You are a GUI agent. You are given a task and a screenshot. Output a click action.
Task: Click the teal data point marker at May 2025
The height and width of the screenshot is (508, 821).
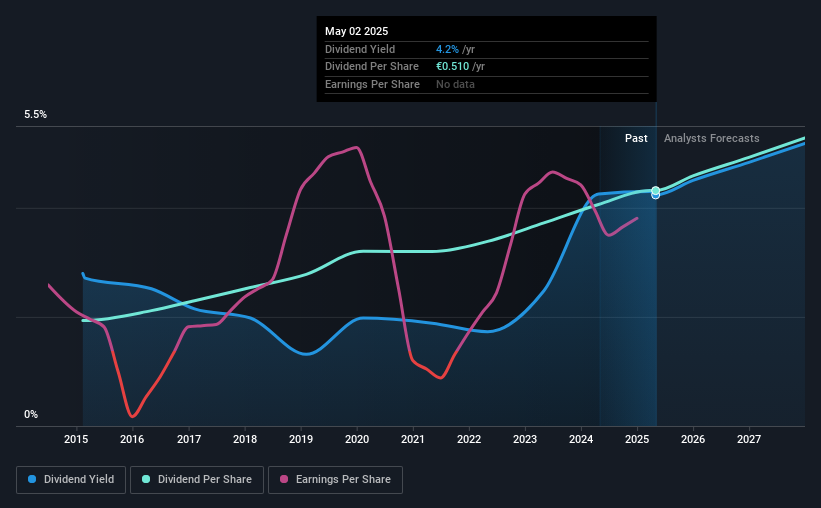656,191
